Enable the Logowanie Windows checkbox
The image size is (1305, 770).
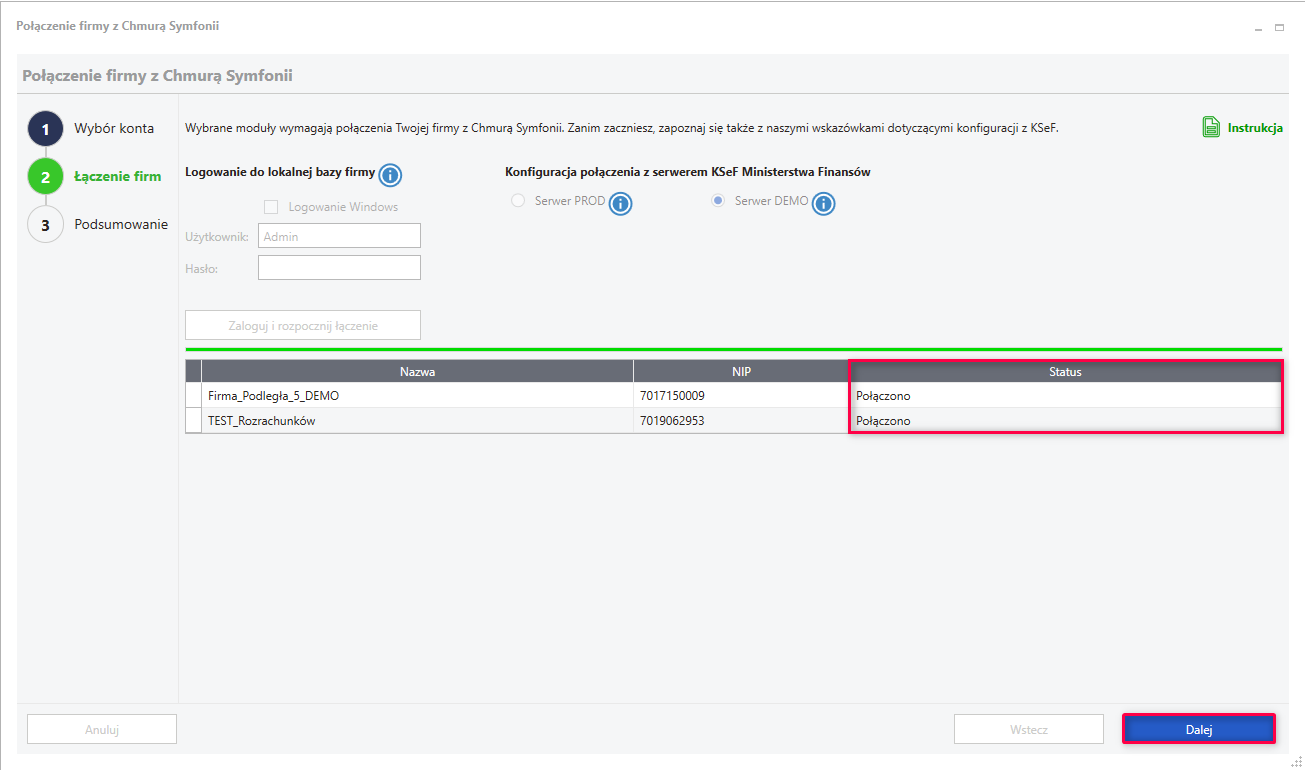pyautogui.click(x=271, y=207)
